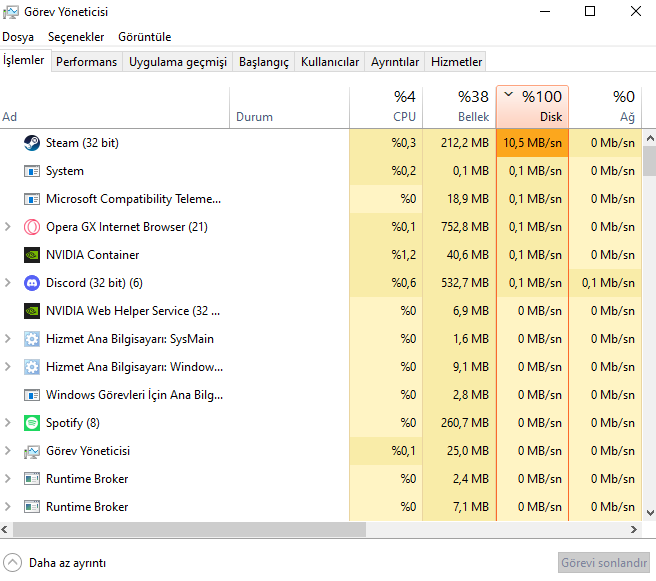Click the SysMain service gear icon

[31, 339]
